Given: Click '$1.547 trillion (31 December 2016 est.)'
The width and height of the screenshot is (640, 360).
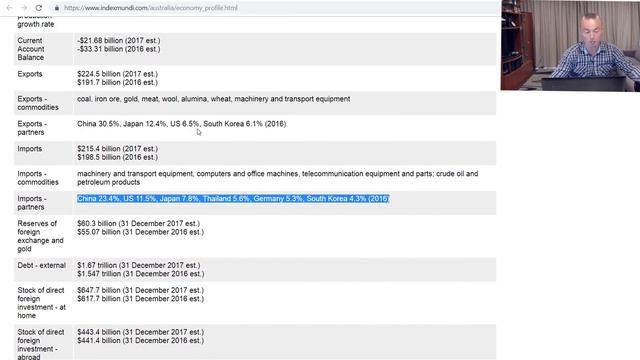Looking at the screenshot, I should tap(140, 274).
